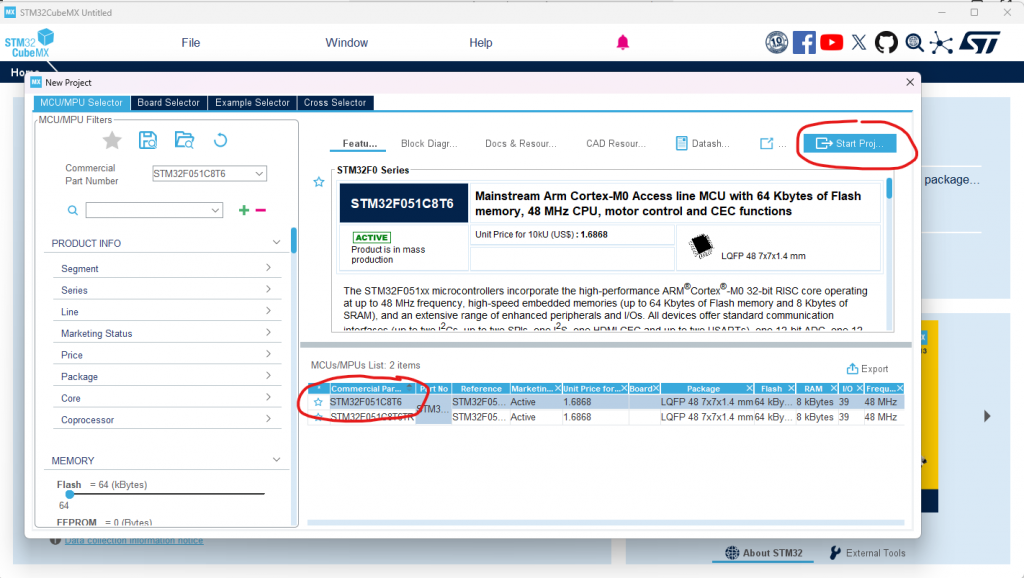This screenshot has height=578, width=1024.
Task: Toggle favorite star beside STM32F0 Series panel
Action: [x=319, y=182]
